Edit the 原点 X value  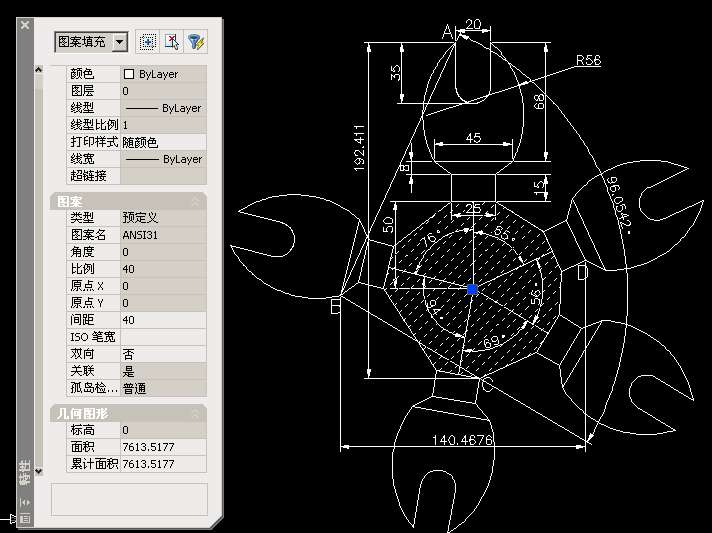(163, 286)
